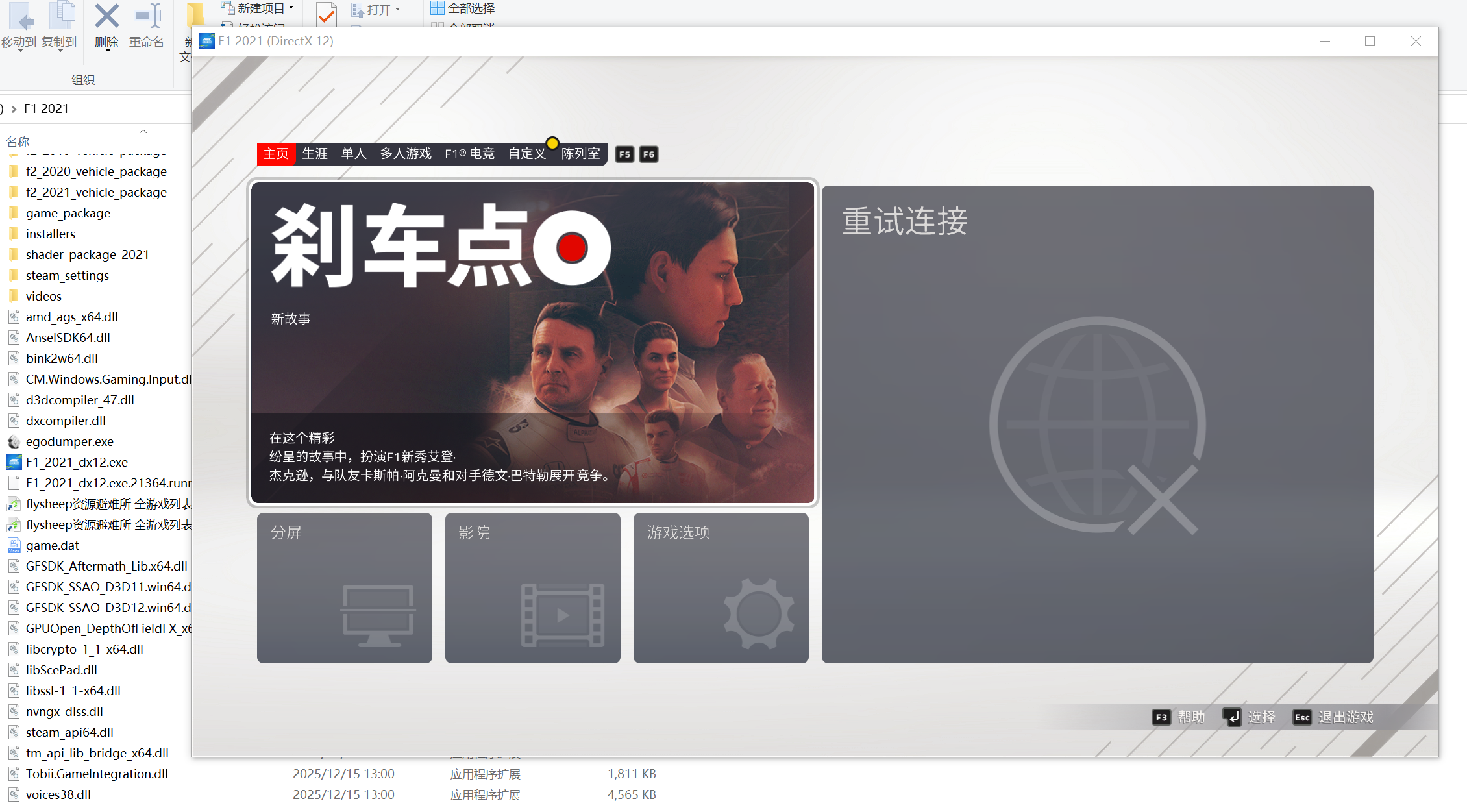Click the 重命名 button in the ribbon
Viewport: 1467px width, 812px height.
147,26
